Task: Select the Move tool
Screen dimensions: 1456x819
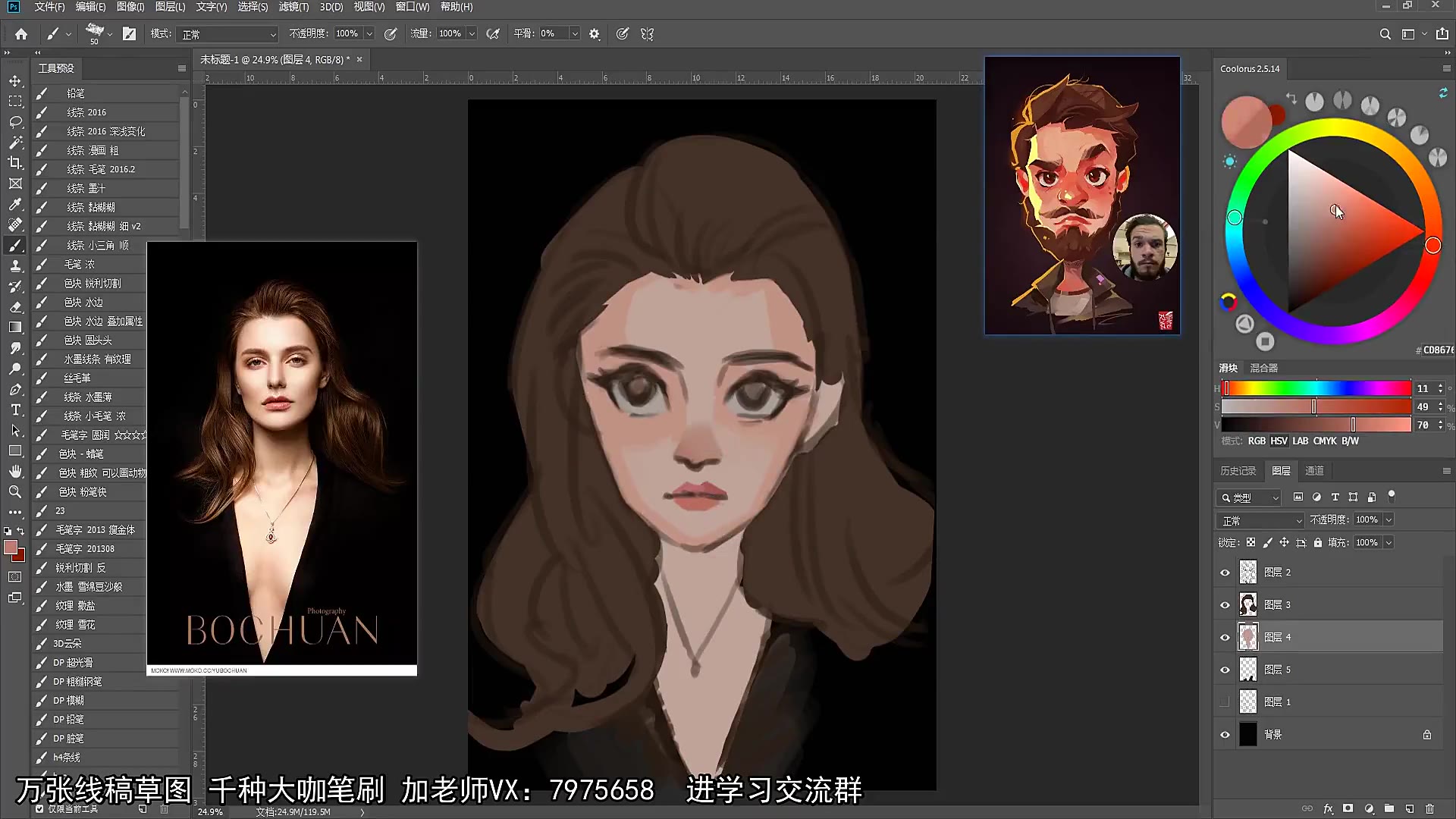Action: pos(15,80)
